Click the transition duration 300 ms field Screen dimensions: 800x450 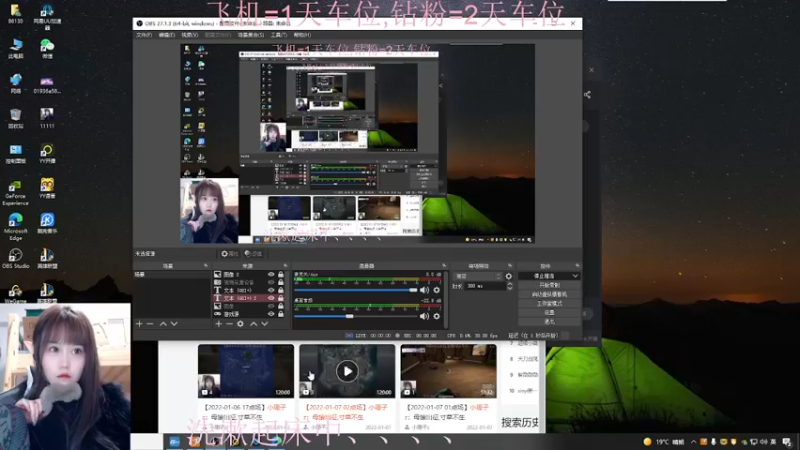pos(485,286)
